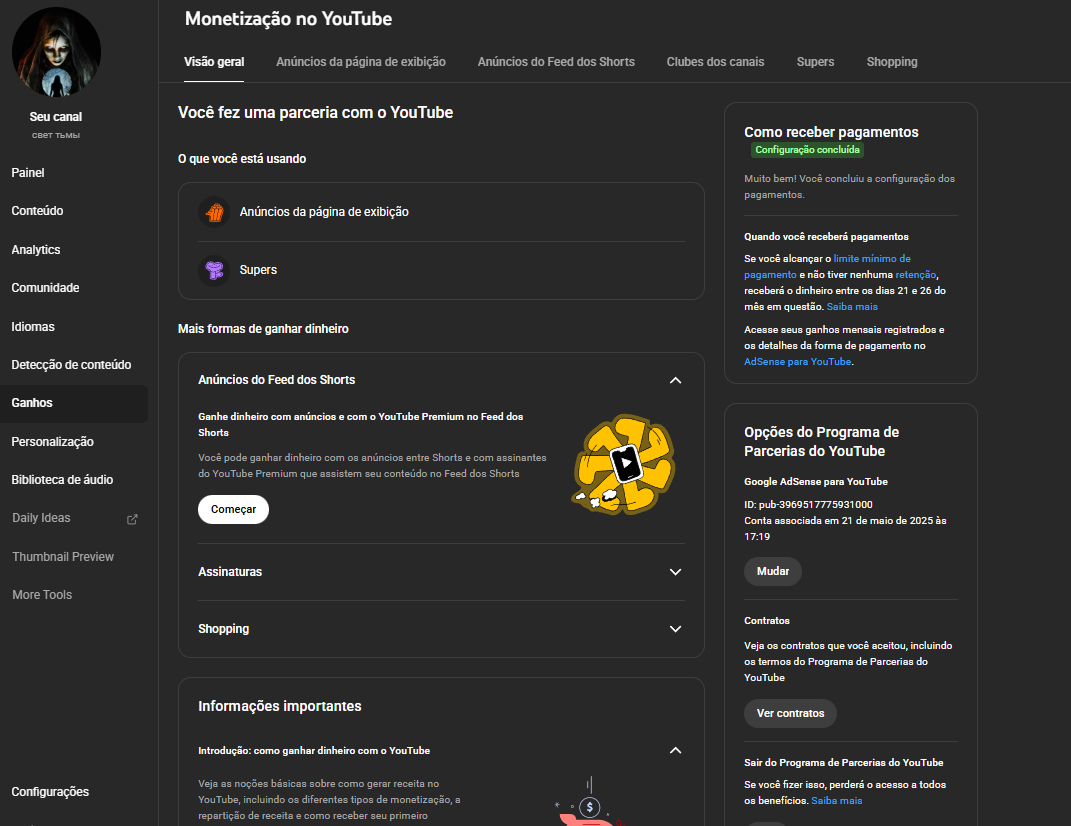Expand the Assinaturas section
Screen dimensions: 1071x826
(675, 572)
